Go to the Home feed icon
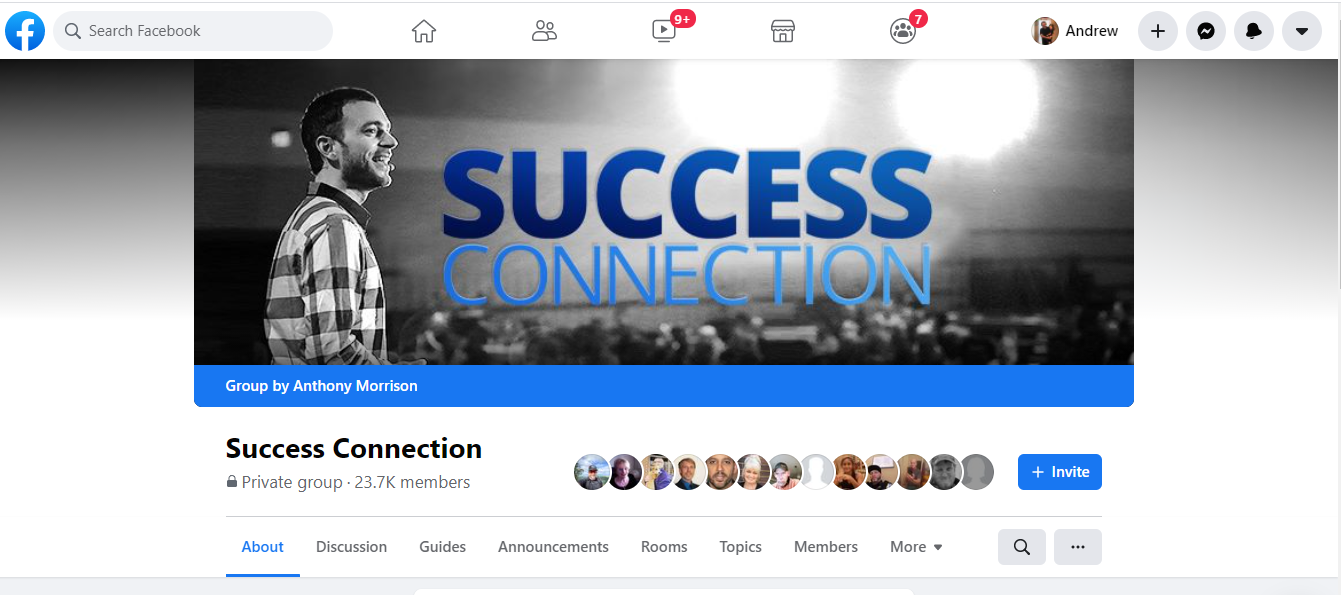The height and width of the screenshot is (595, 1341). point(424,31)
